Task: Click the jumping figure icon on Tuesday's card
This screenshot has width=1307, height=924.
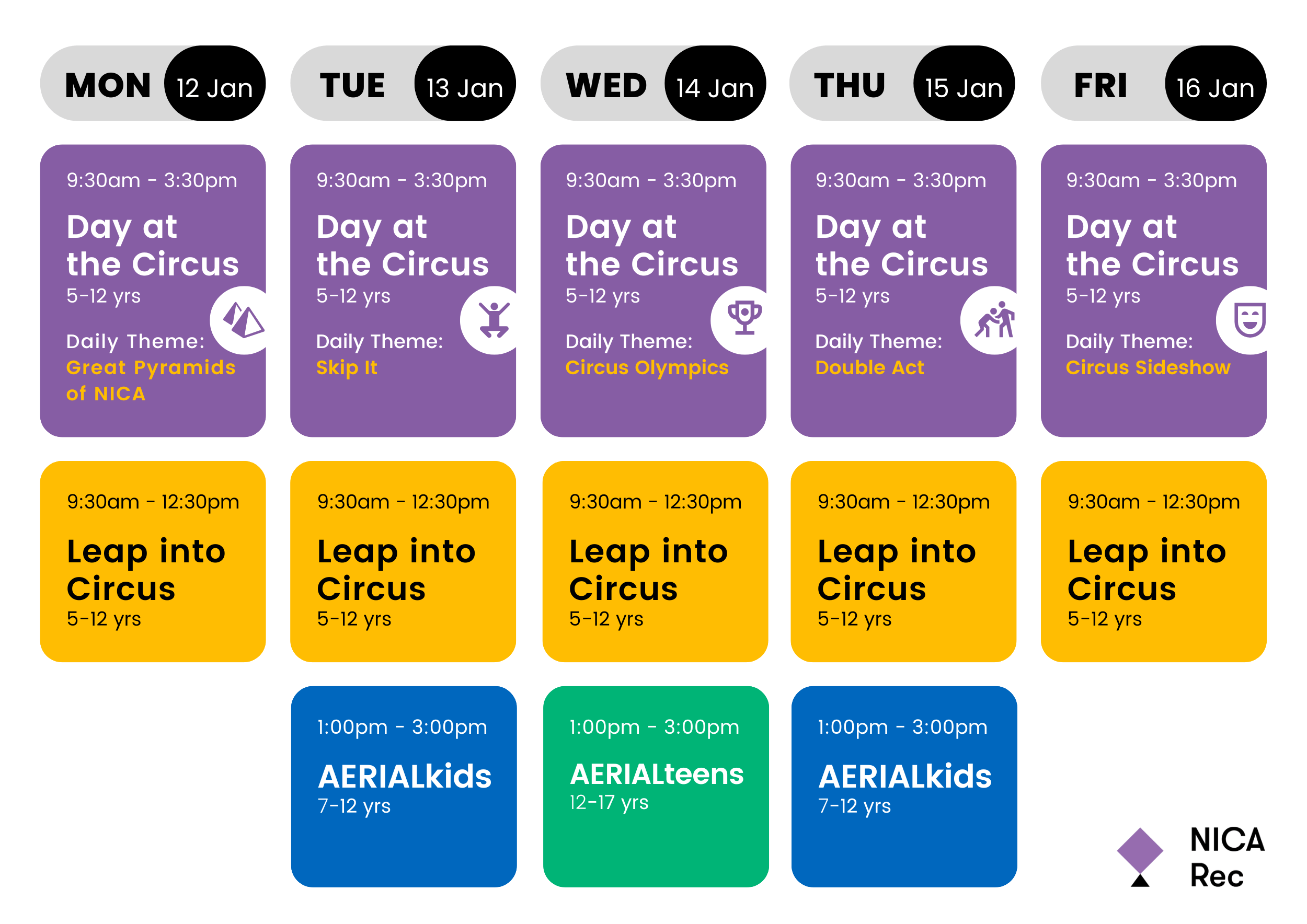Action: (x=493, y=321)
